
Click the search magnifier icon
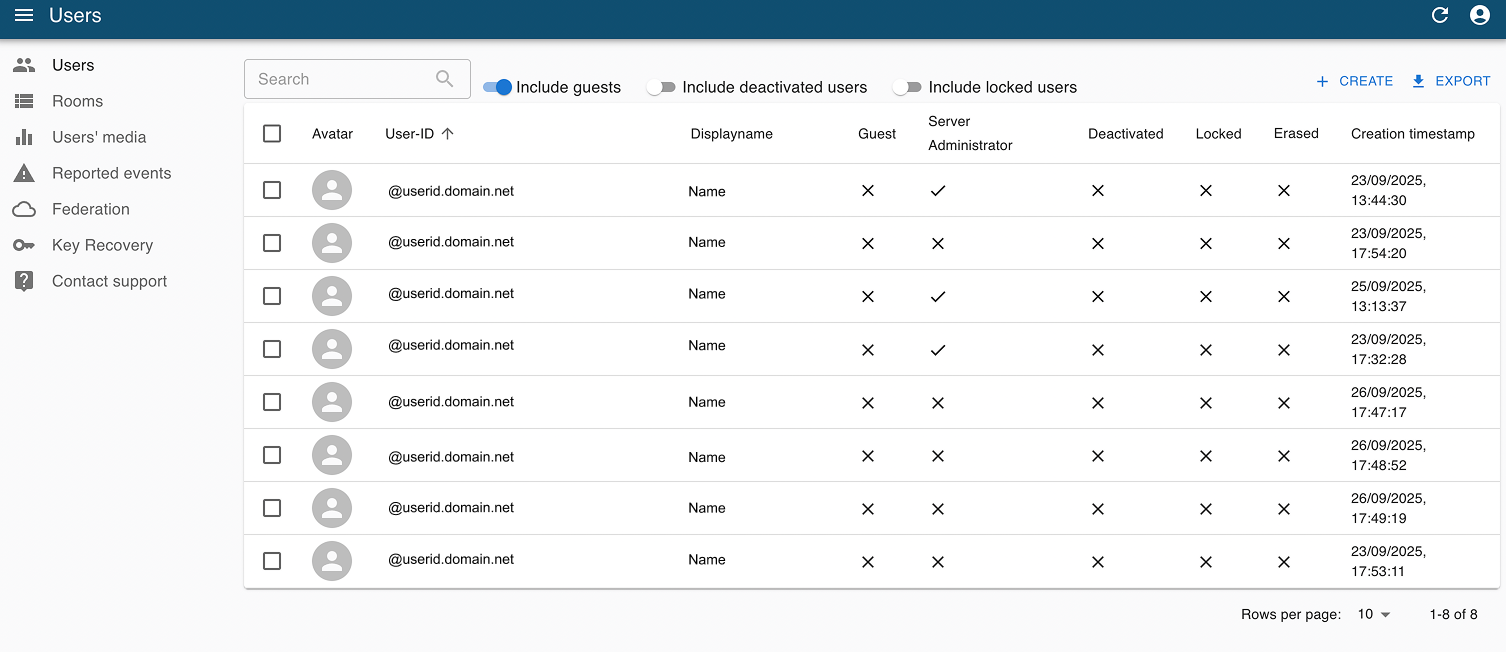445,79
